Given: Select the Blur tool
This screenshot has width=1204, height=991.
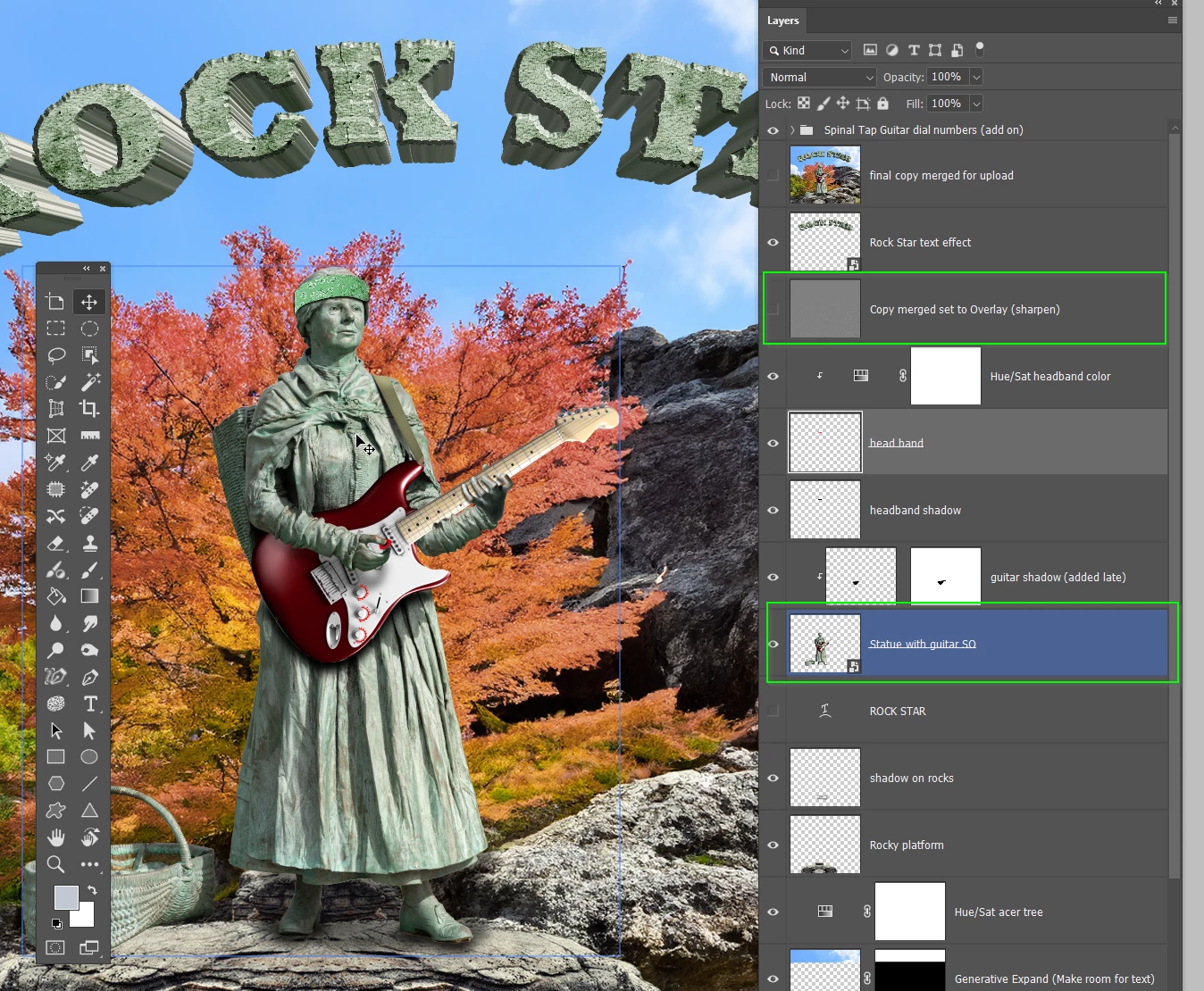Looking at the screenshot, I should point(55,623).
